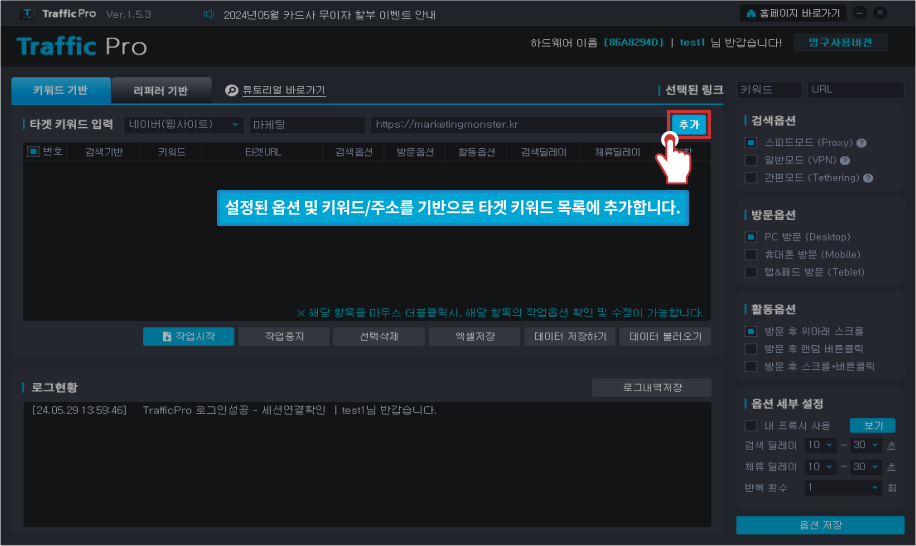Click the TrafficPro app icon in title bar
The height and width of the screenshot is (546, 916).
coord(27,13)
